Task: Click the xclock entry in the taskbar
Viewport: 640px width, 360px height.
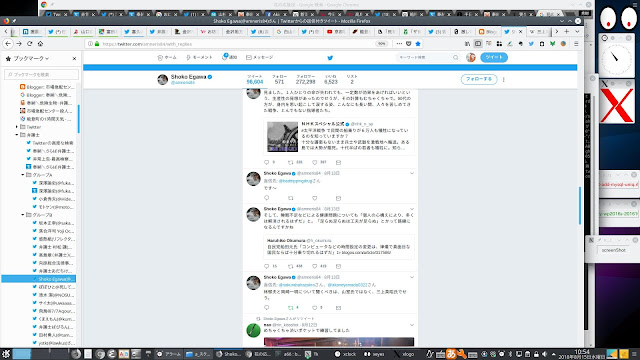Action: (x=345, y=354)
